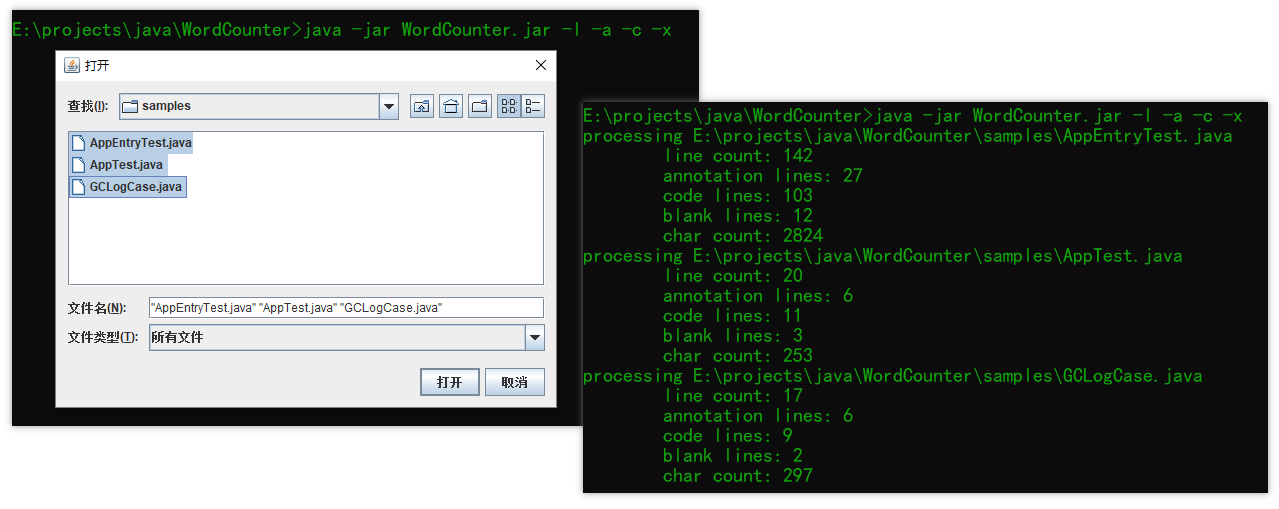The height and width of the screenshot is (509, 1279).
Task: Click 'blank lines: 12' in console
Action: 738,216
